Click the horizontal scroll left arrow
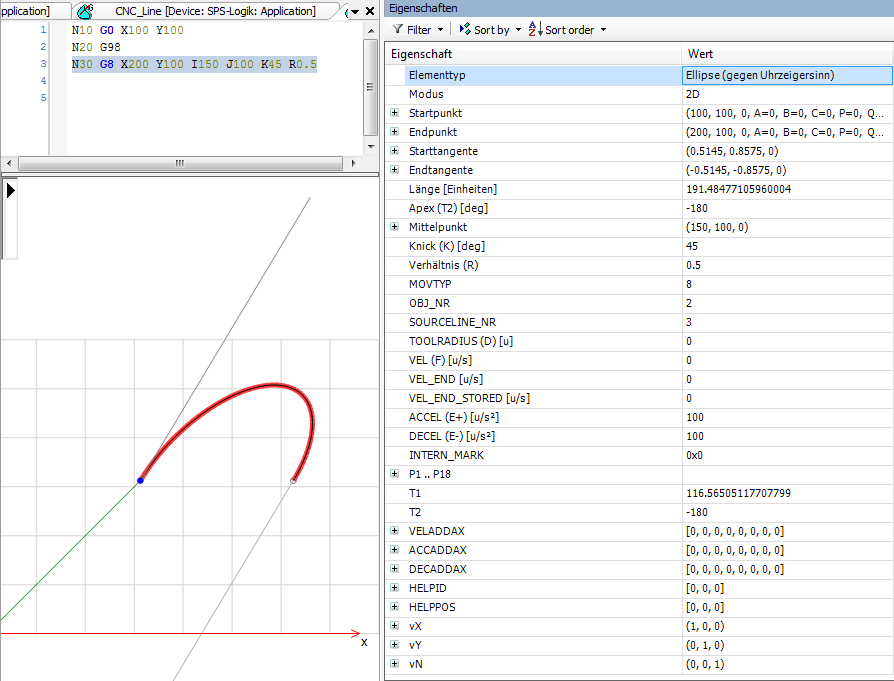 coord(9,164)
